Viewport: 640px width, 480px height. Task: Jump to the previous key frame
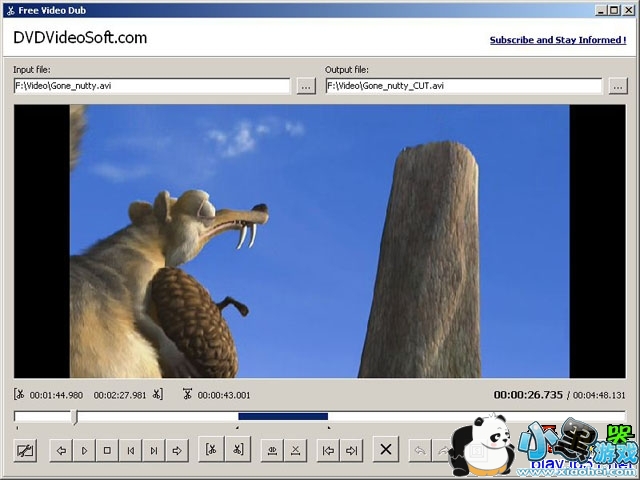point(131,451)
